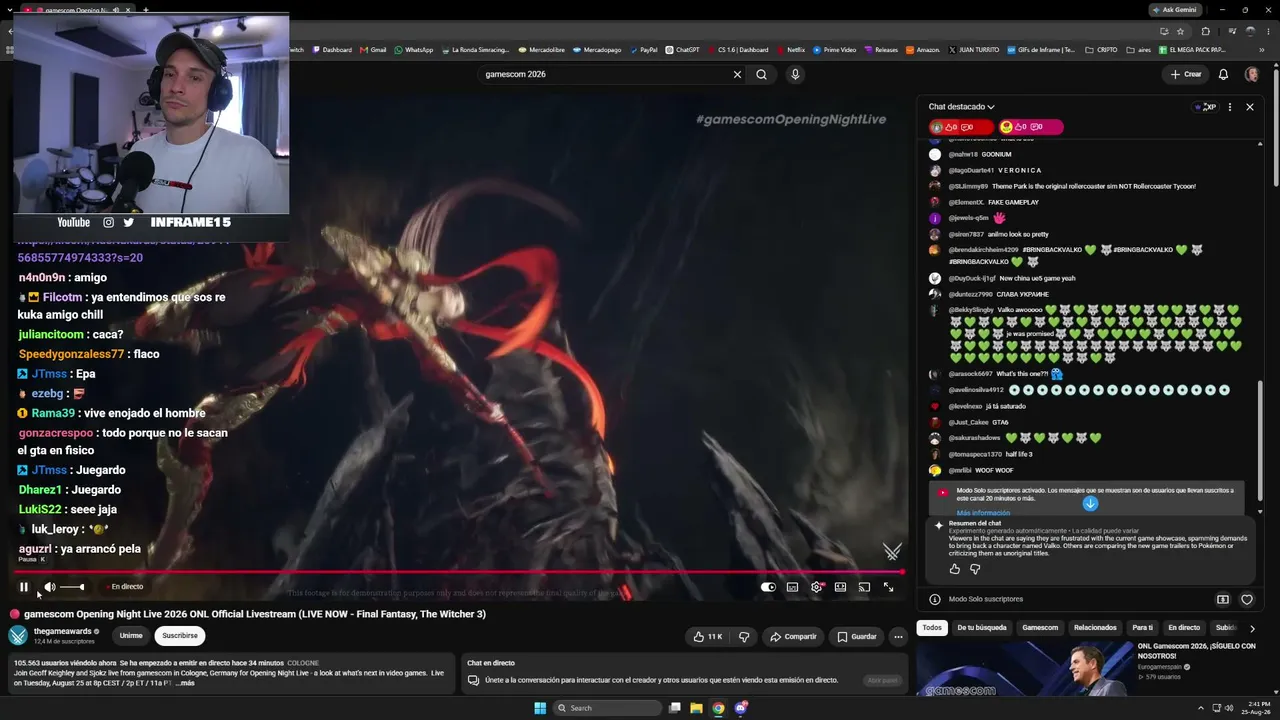Open the ChatGPT bookmark
This screenshot has width=1280, height=720.
click(682, 49)
